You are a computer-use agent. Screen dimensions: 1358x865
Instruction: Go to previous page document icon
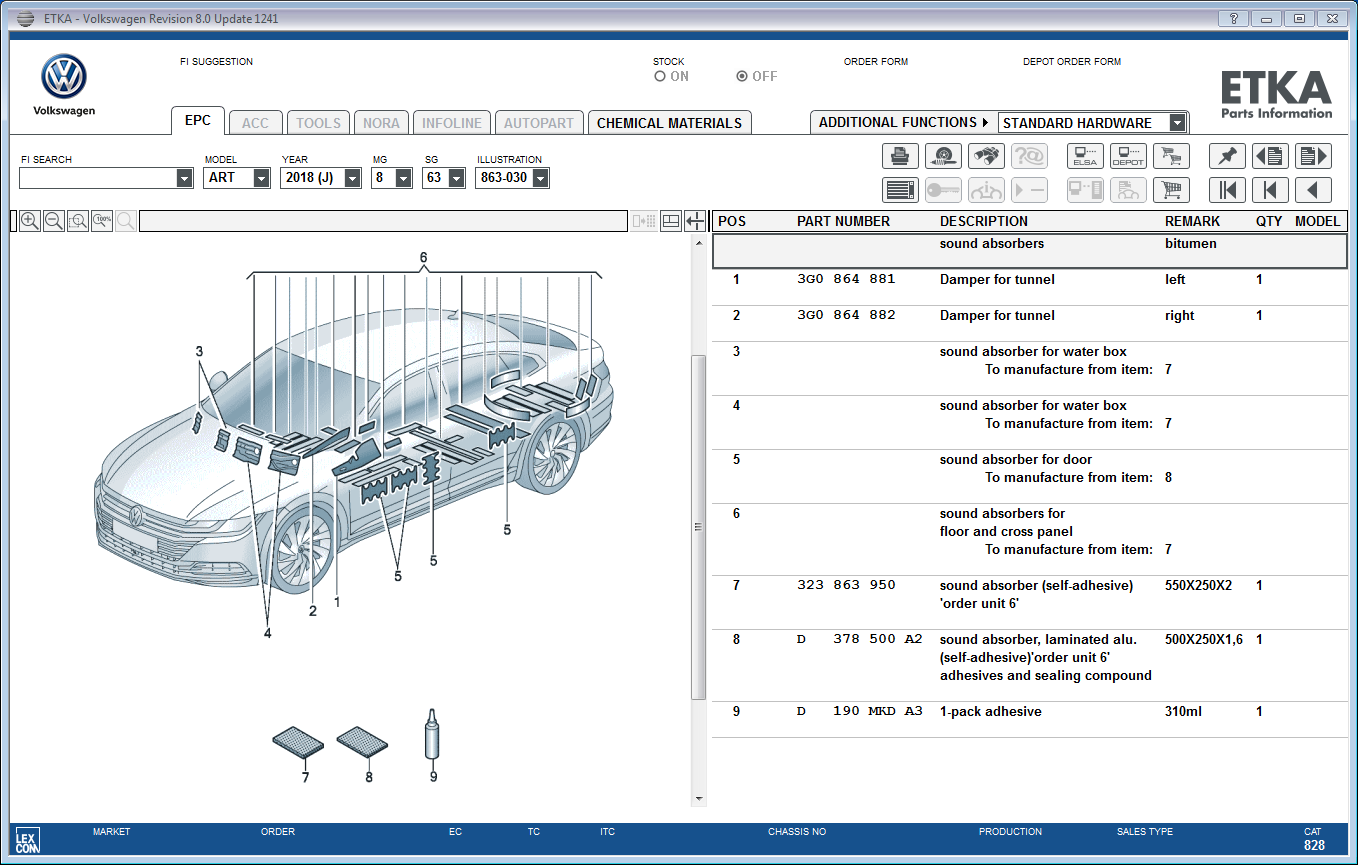click(1270, 156)
